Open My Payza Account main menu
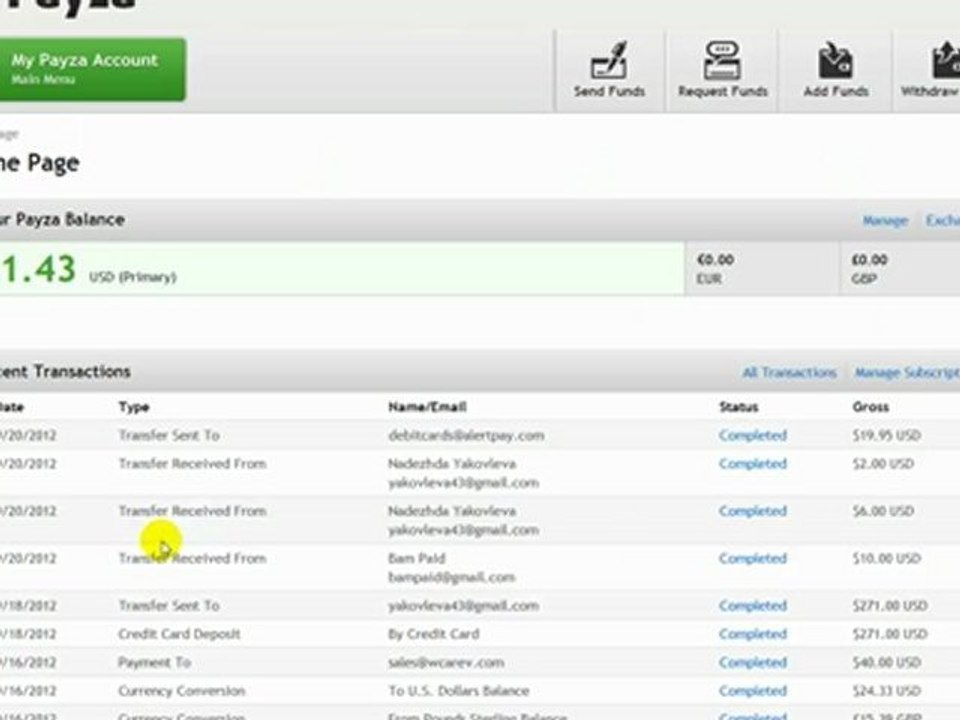The image size is (960, 720). tap(92, 69)
